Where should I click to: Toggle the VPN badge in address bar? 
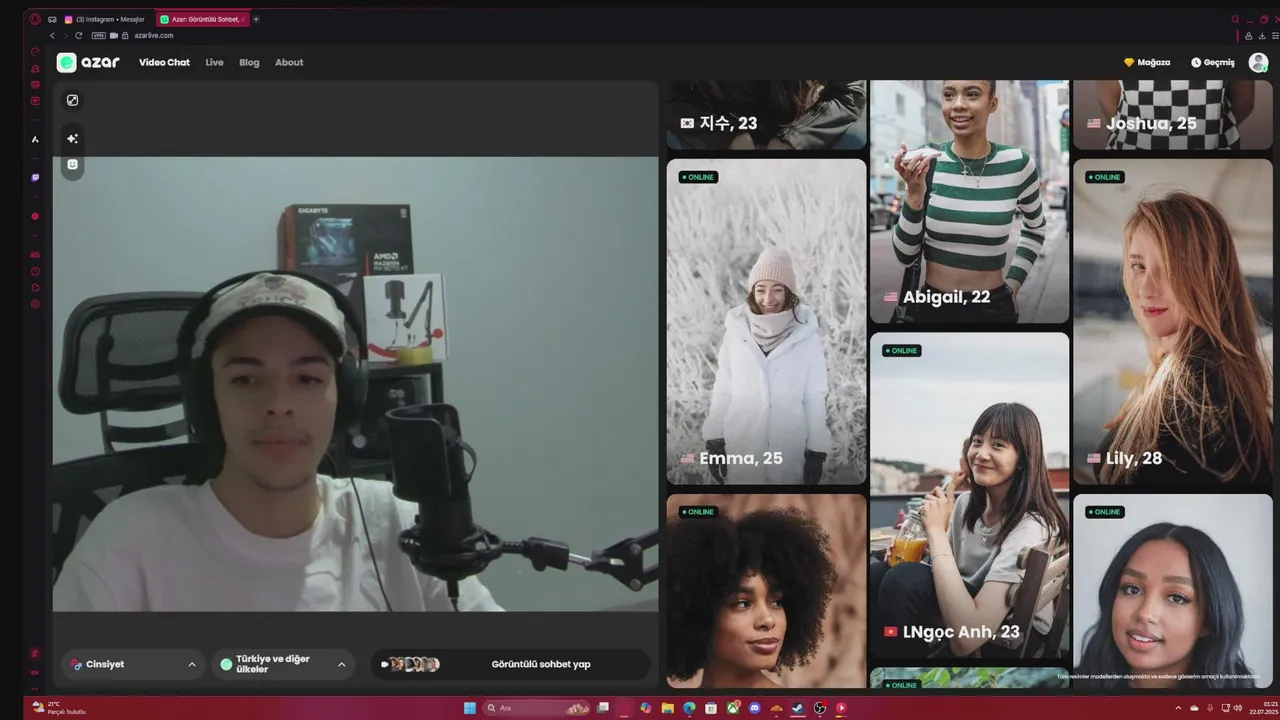(98, 35)
